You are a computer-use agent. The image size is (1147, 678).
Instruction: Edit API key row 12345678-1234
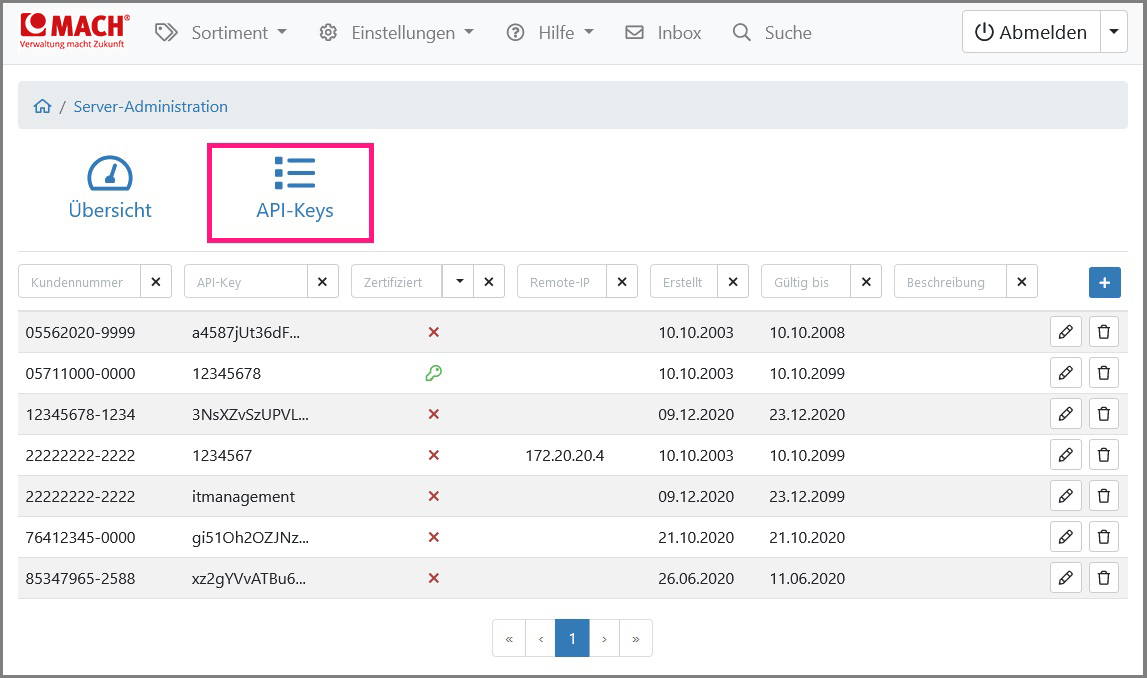1066,414
